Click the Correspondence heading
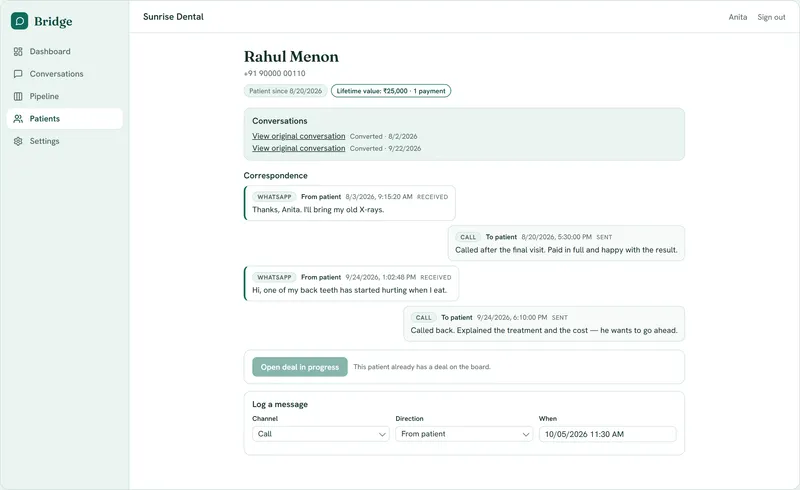 [x=276, y=176]
